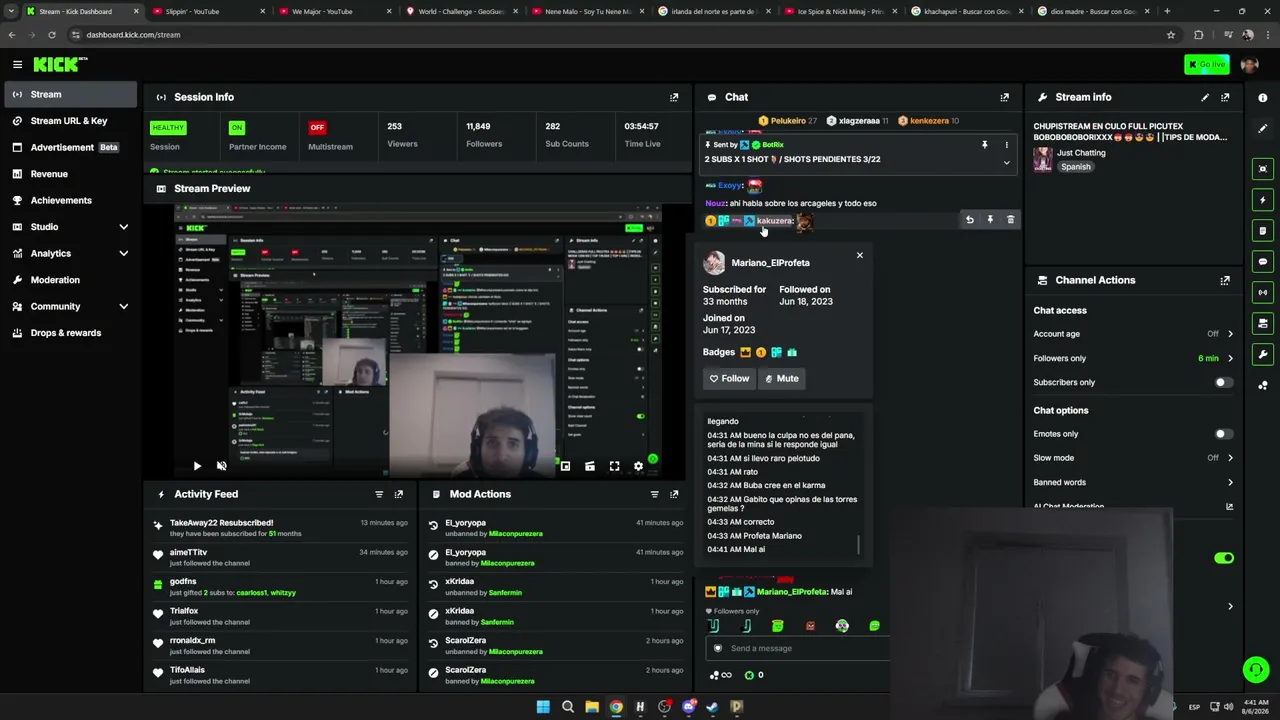The image size is (1280, 720).
Task: Open File Explorer from the taskbar
Action: coord(592,707)
